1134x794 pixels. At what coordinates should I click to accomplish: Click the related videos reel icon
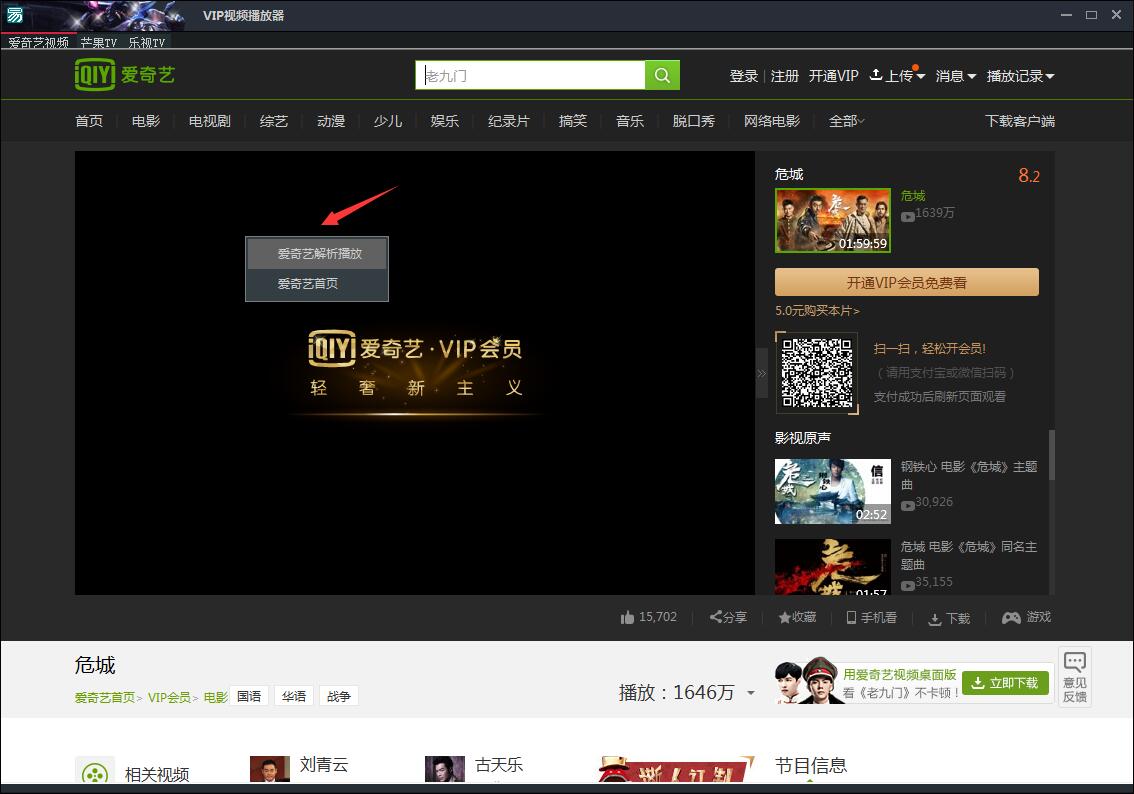point(95,774)
